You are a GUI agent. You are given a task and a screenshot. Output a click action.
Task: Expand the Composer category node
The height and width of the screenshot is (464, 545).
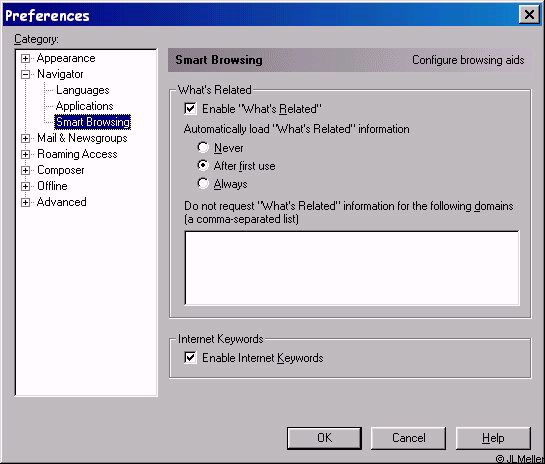pyautogui.click(x=25, y=170)
